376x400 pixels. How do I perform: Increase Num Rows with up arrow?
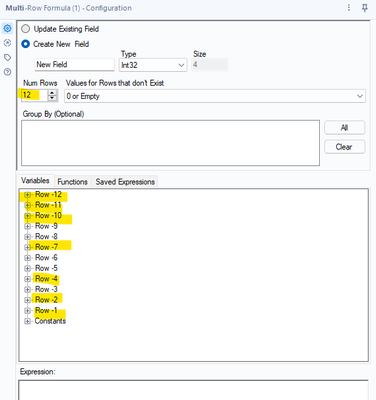(52, 92)
